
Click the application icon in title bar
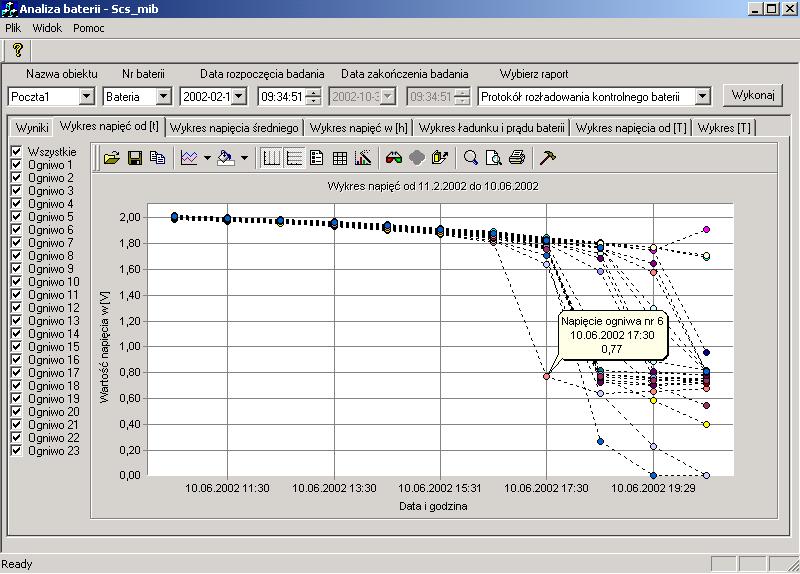pos(9,9)
